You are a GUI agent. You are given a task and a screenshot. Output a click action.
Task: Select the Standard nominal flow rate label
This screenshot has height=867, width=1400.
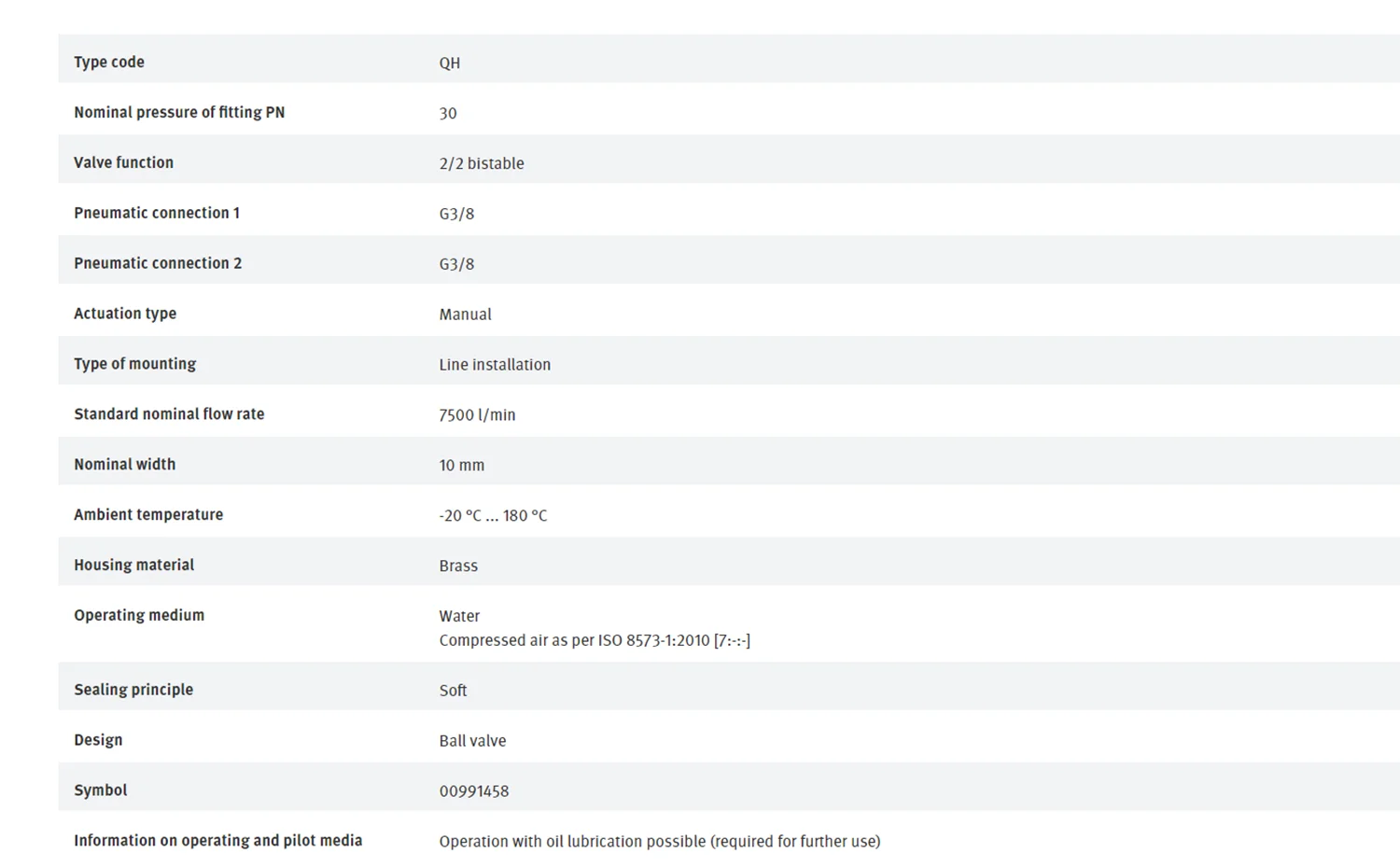[169, 413]
